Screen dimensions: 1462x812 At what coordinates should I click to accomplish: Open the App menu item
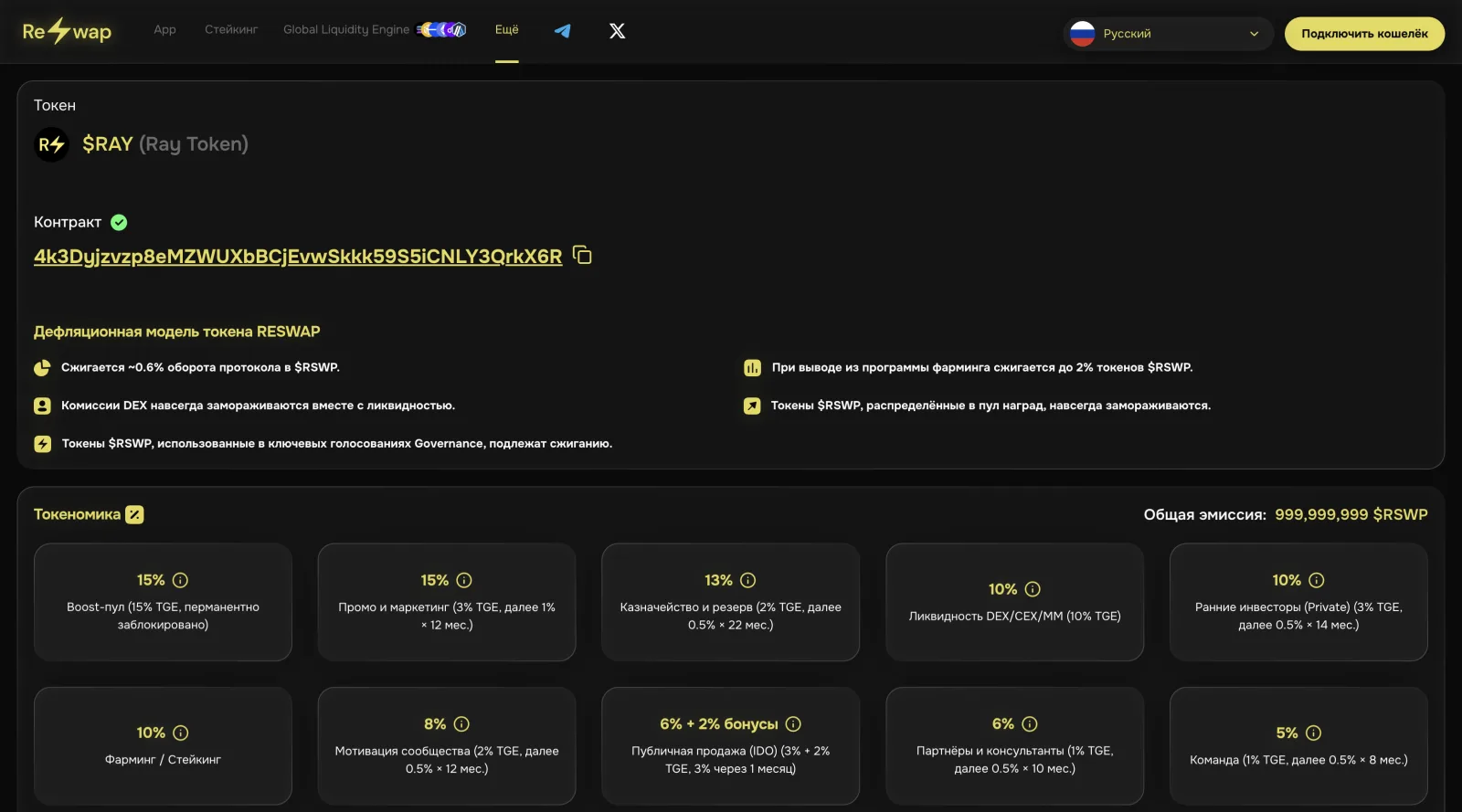point(164,30)
